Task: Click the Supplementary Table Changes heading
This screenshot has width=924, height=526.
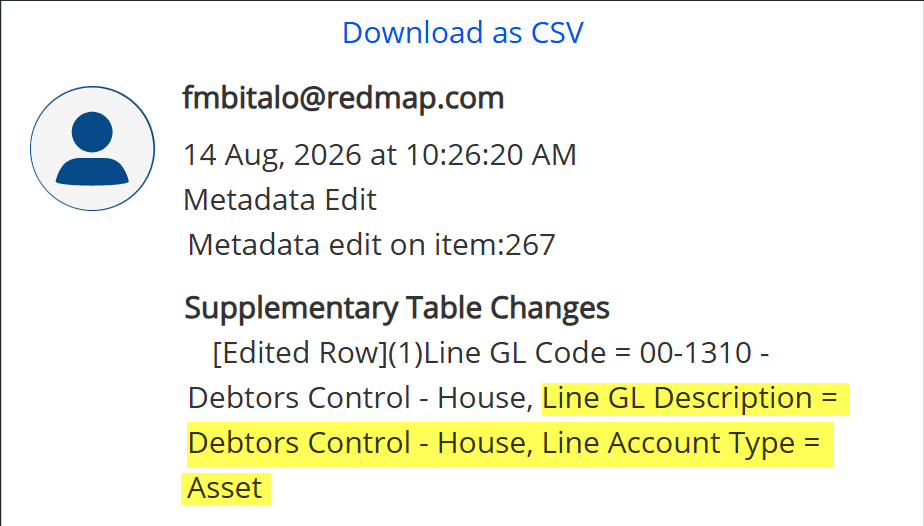Action: [x=397, y=308]
